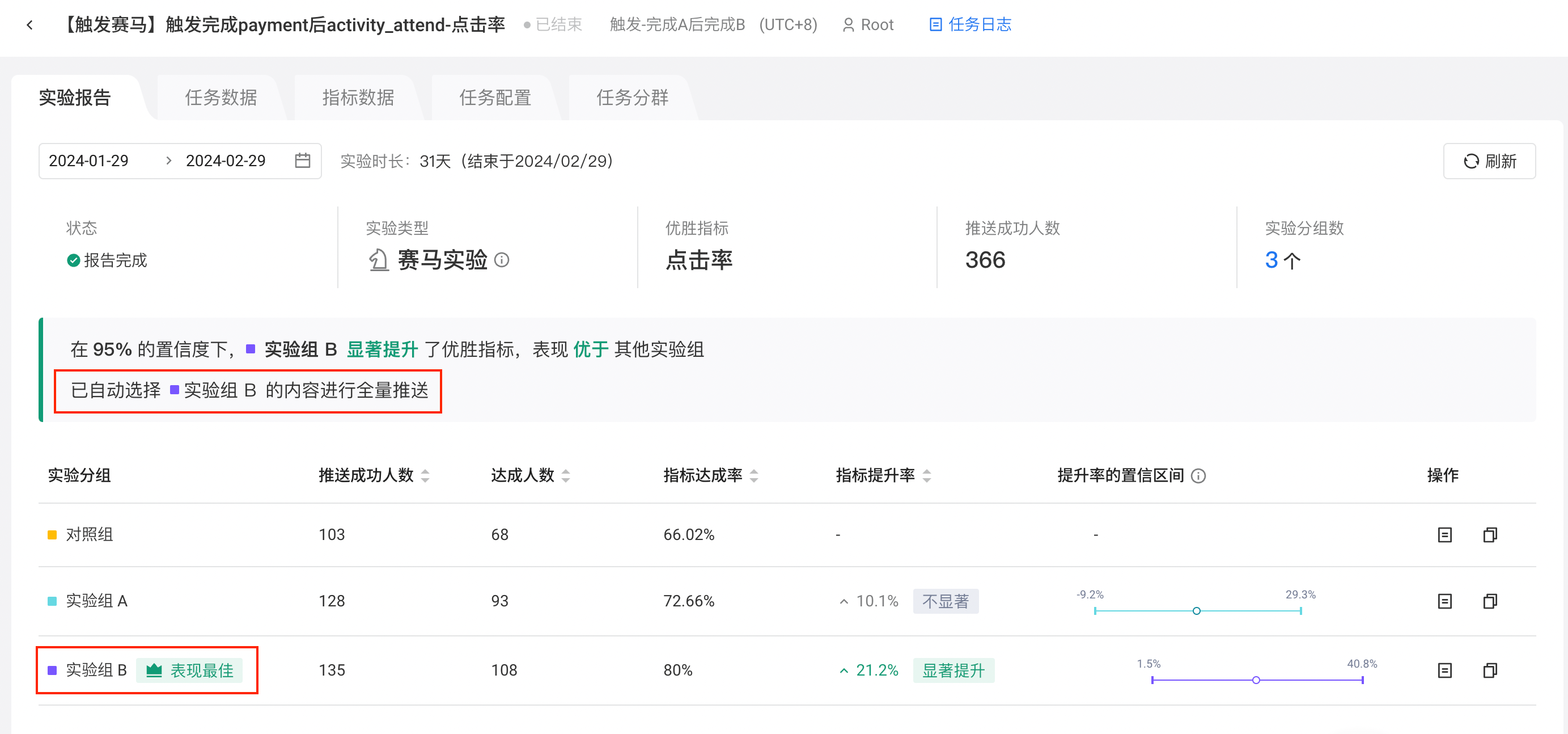1568x734 pixels.
Task: Click the 显著提升 tag in 实验组 B row
Action: click(x=953, y=670)
